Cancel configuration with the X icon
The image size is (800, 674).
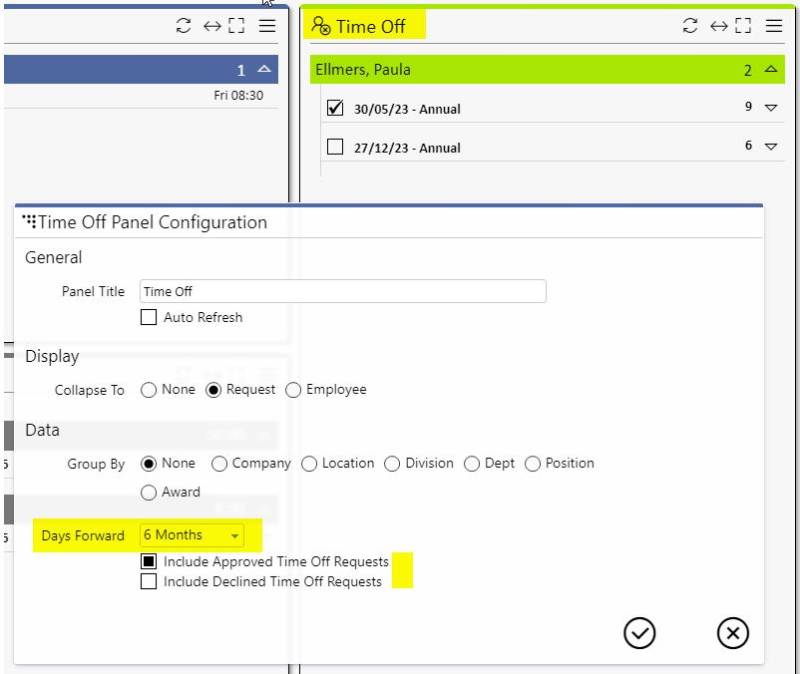733,632
